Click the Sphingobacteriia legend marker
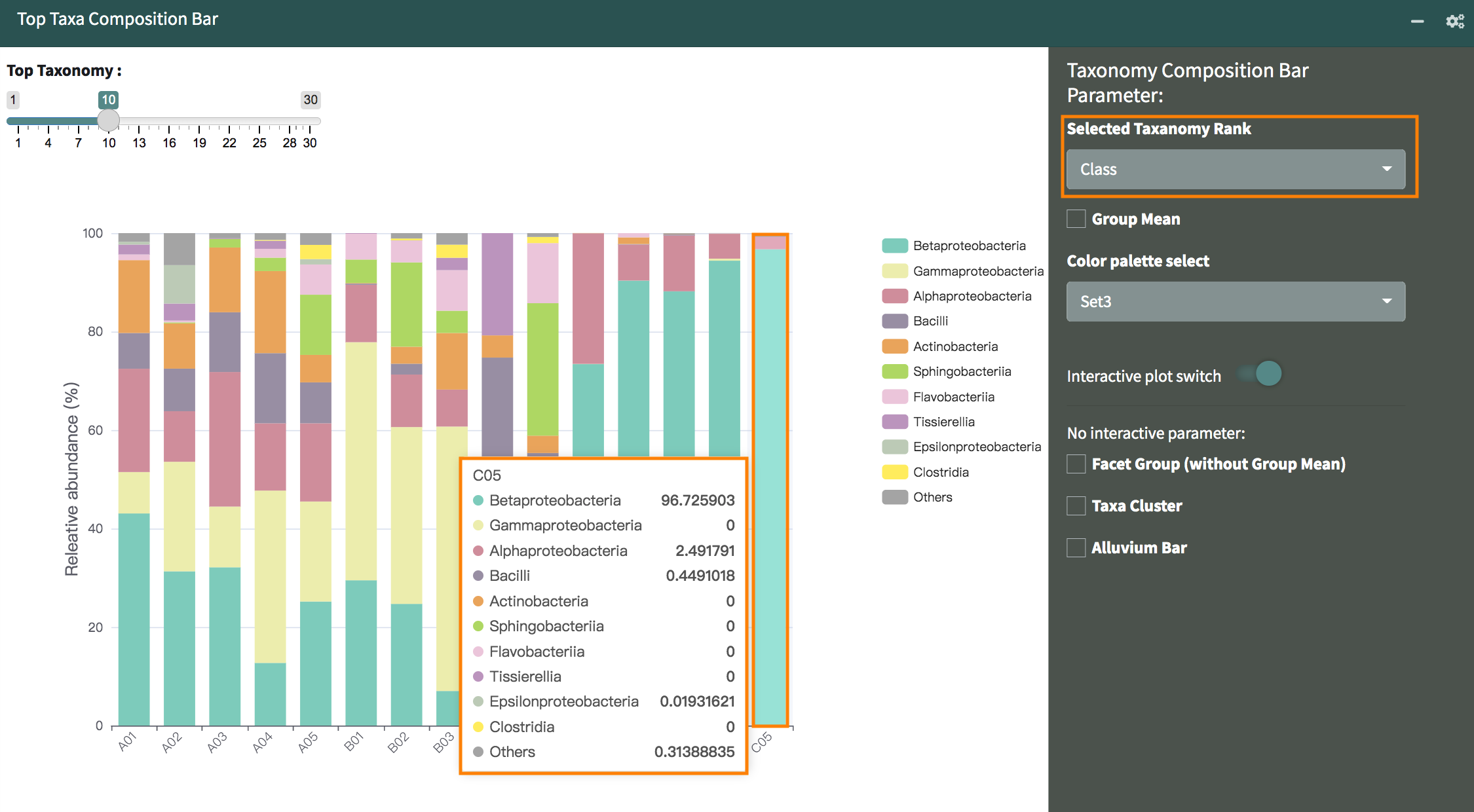 pos(894,372)
